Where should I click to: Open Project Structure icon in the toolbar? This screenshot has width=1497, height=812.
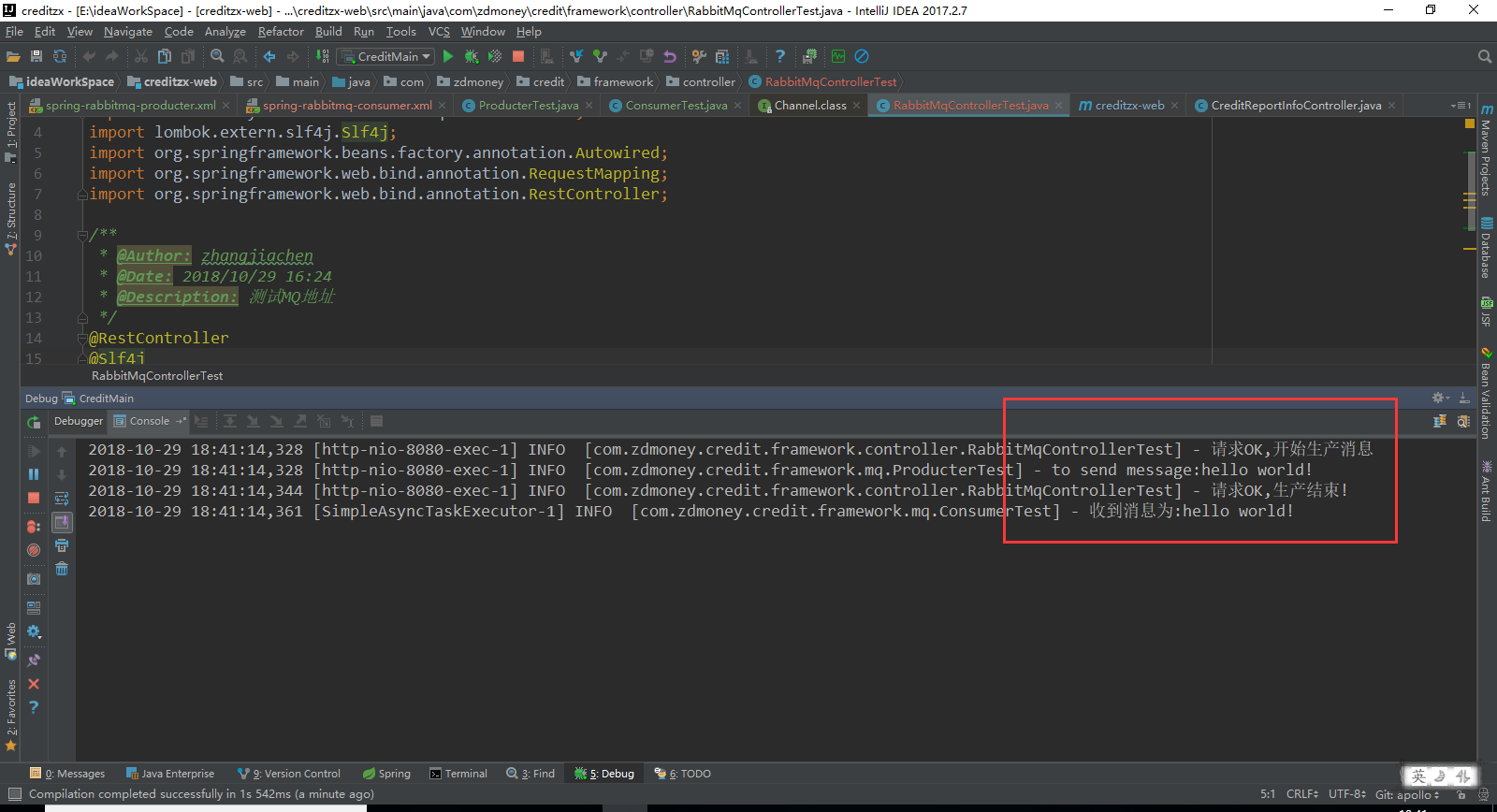[x=722, y=57]
